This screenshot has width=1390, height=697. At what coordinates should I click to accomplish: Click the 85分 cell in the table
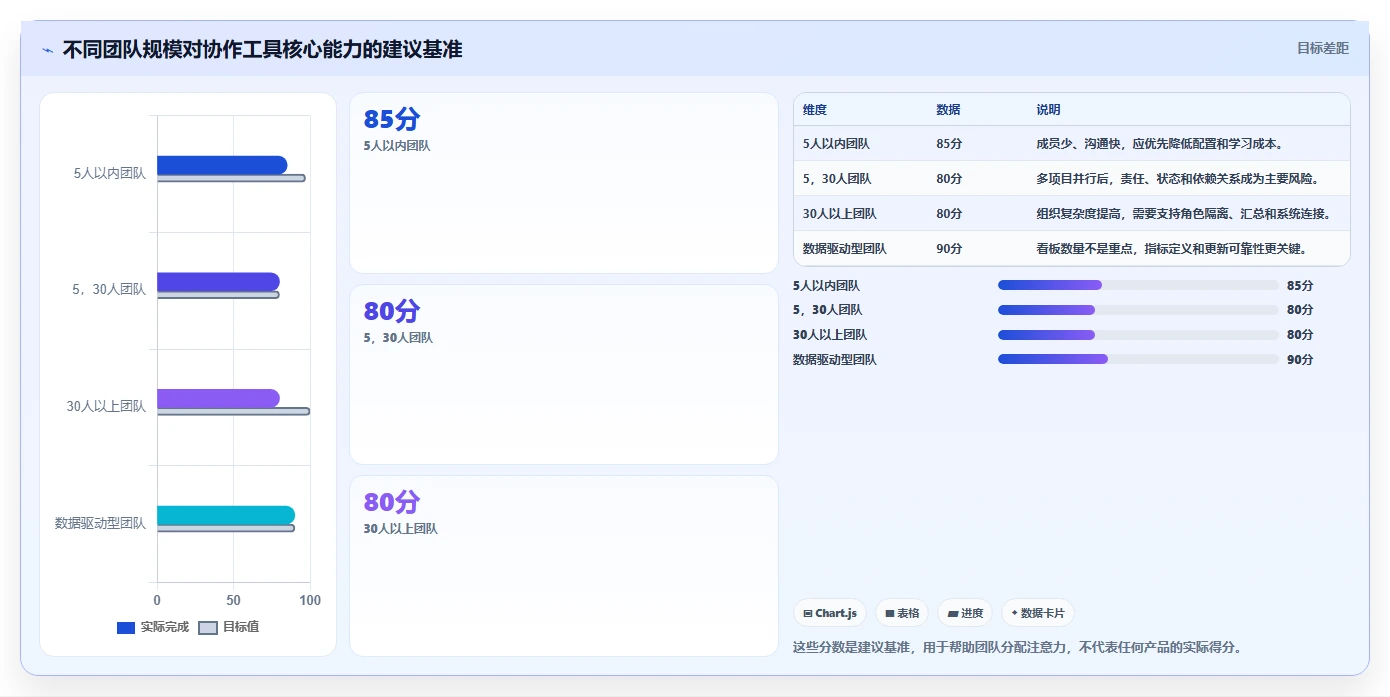pyautogui.click(x=949, y=144)
